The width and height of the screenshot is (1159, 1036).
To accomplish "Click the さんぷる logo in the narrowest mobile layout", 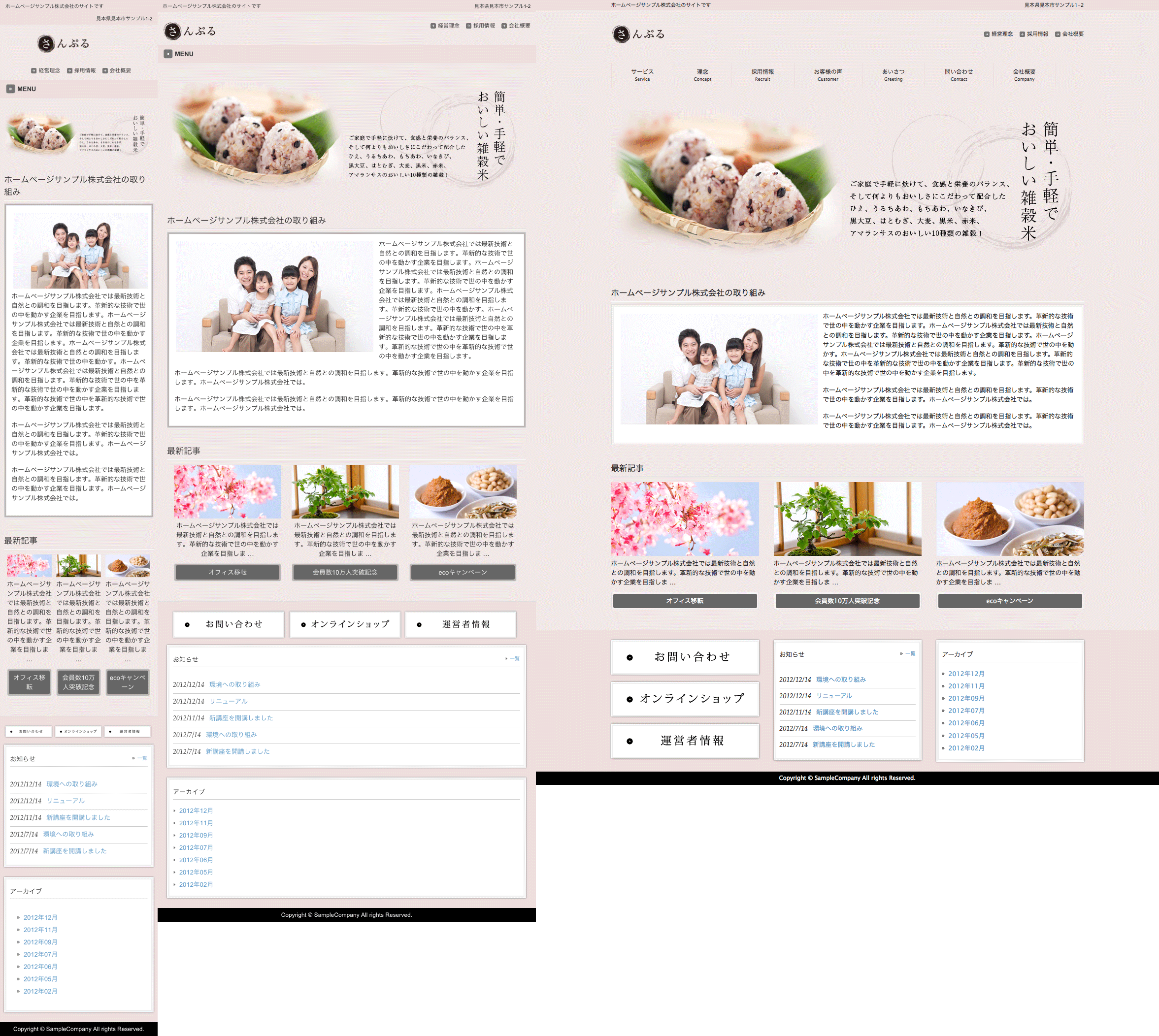I will click(63, 43).
